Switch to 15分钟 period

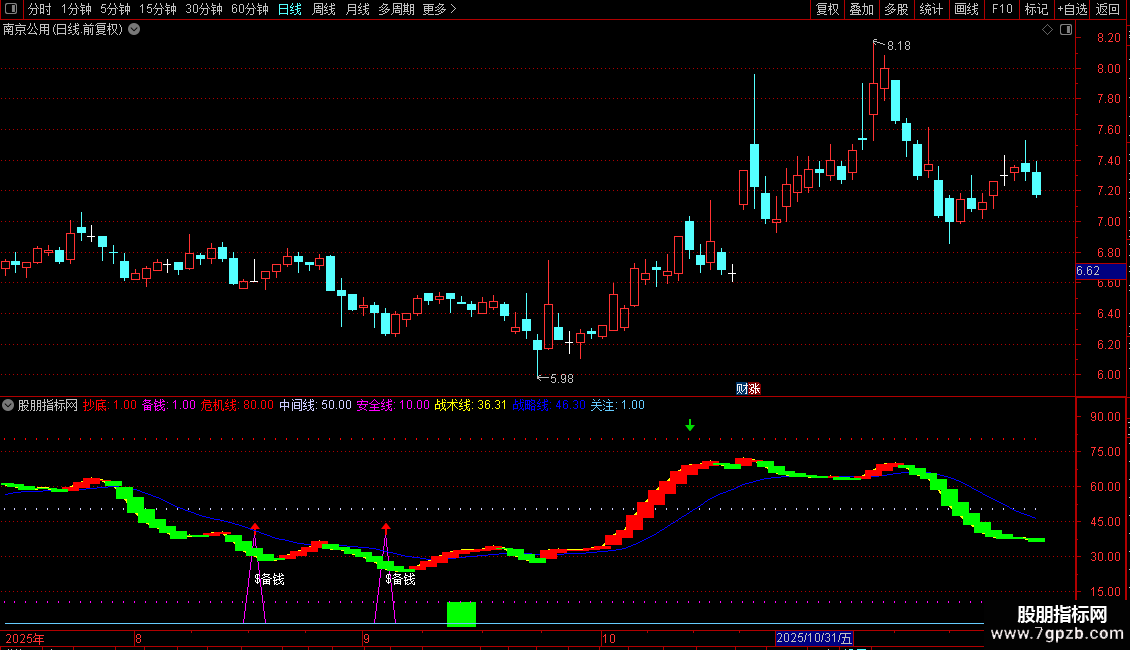158,9
